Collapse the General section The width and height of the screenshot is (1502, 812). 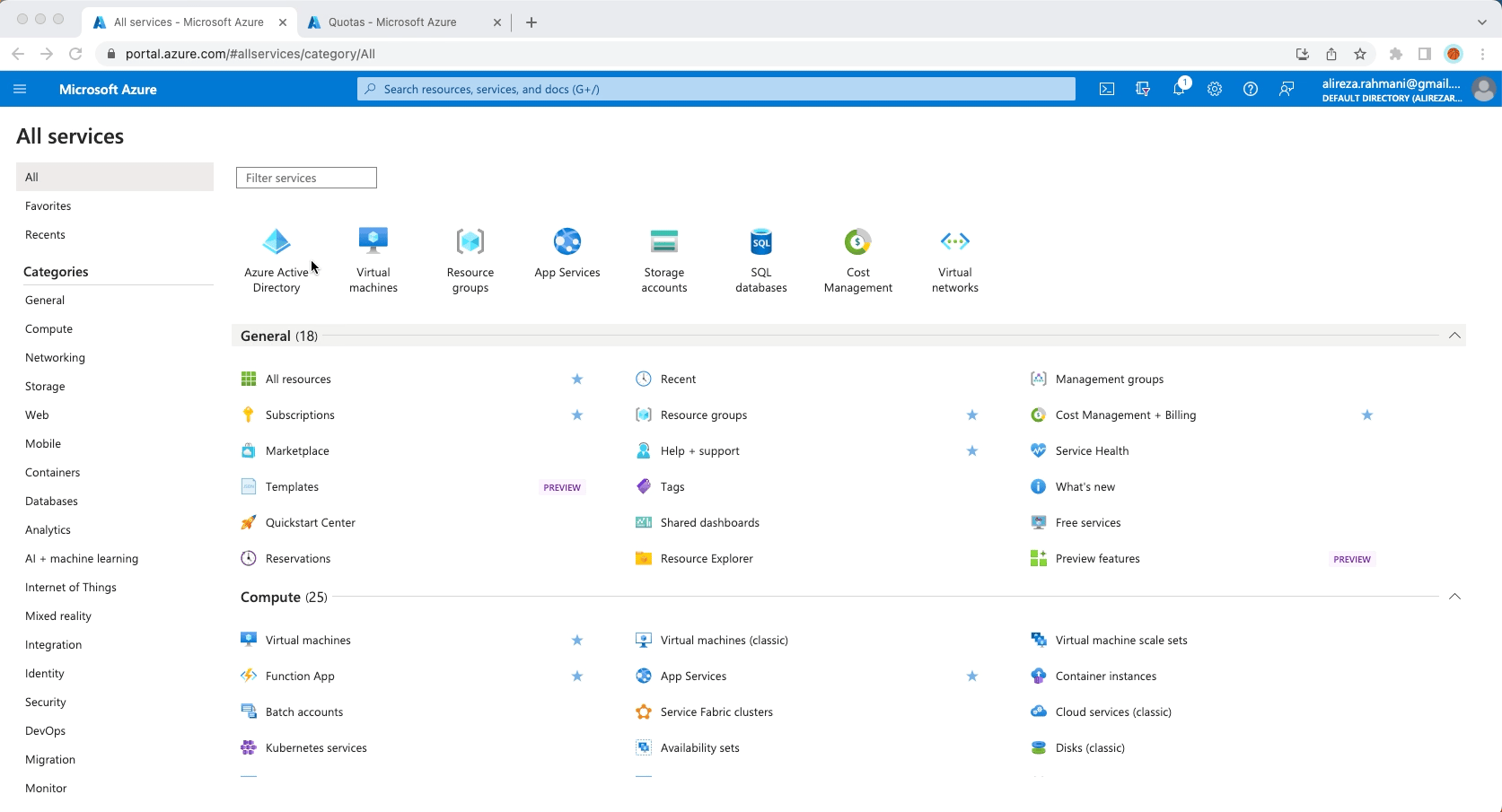click(1454, 336)
